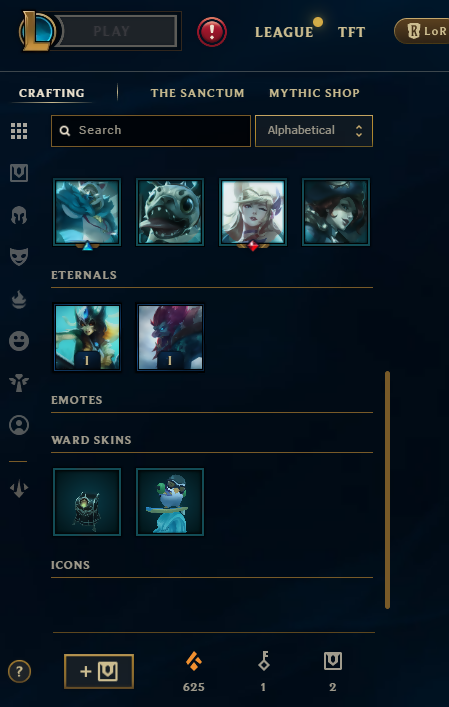Select the Miss Fortune skin shard thumbnail
The image size is (449, 707).
[x=336, y=212]
